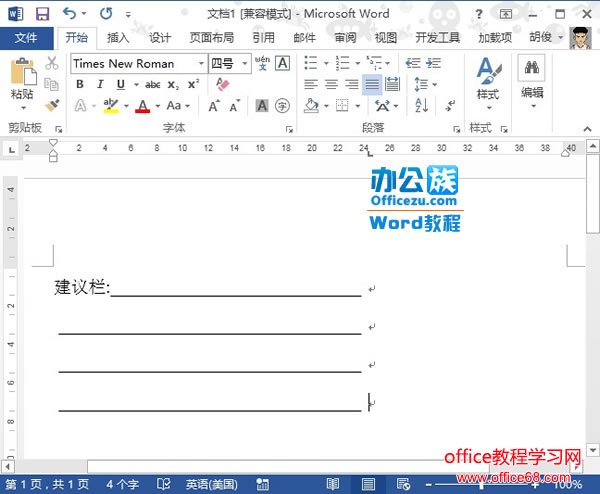Image resolution: width=600 pixels, height=494 pixels.
Task: Toggle Italic formatting
Action: pyautogui.click(x=100, y=84)
